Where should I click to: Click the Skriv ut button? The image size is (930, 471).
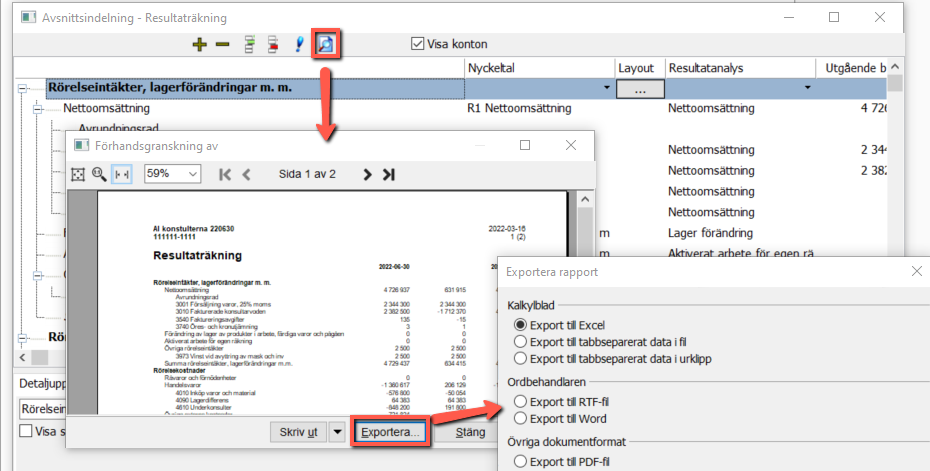pyautogui.click(x=298, y=432)
